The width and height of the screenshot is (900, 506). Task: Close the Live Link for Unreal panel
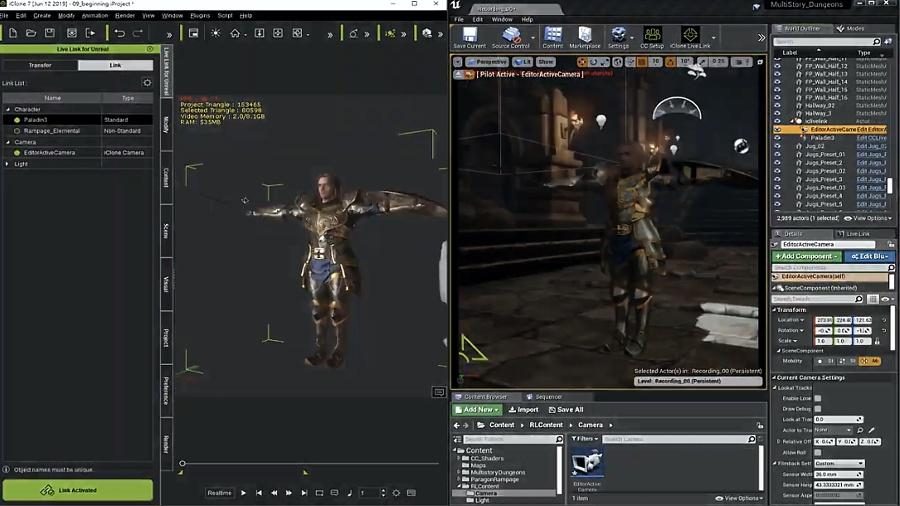click(x=150, y=49)
